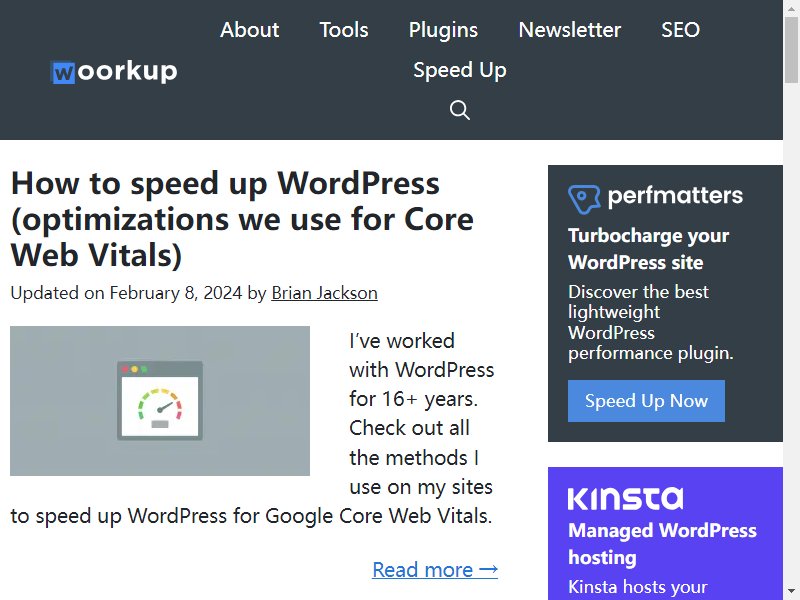
Task: Open the Newsletter menu item
Action: [x=570, y=30]
